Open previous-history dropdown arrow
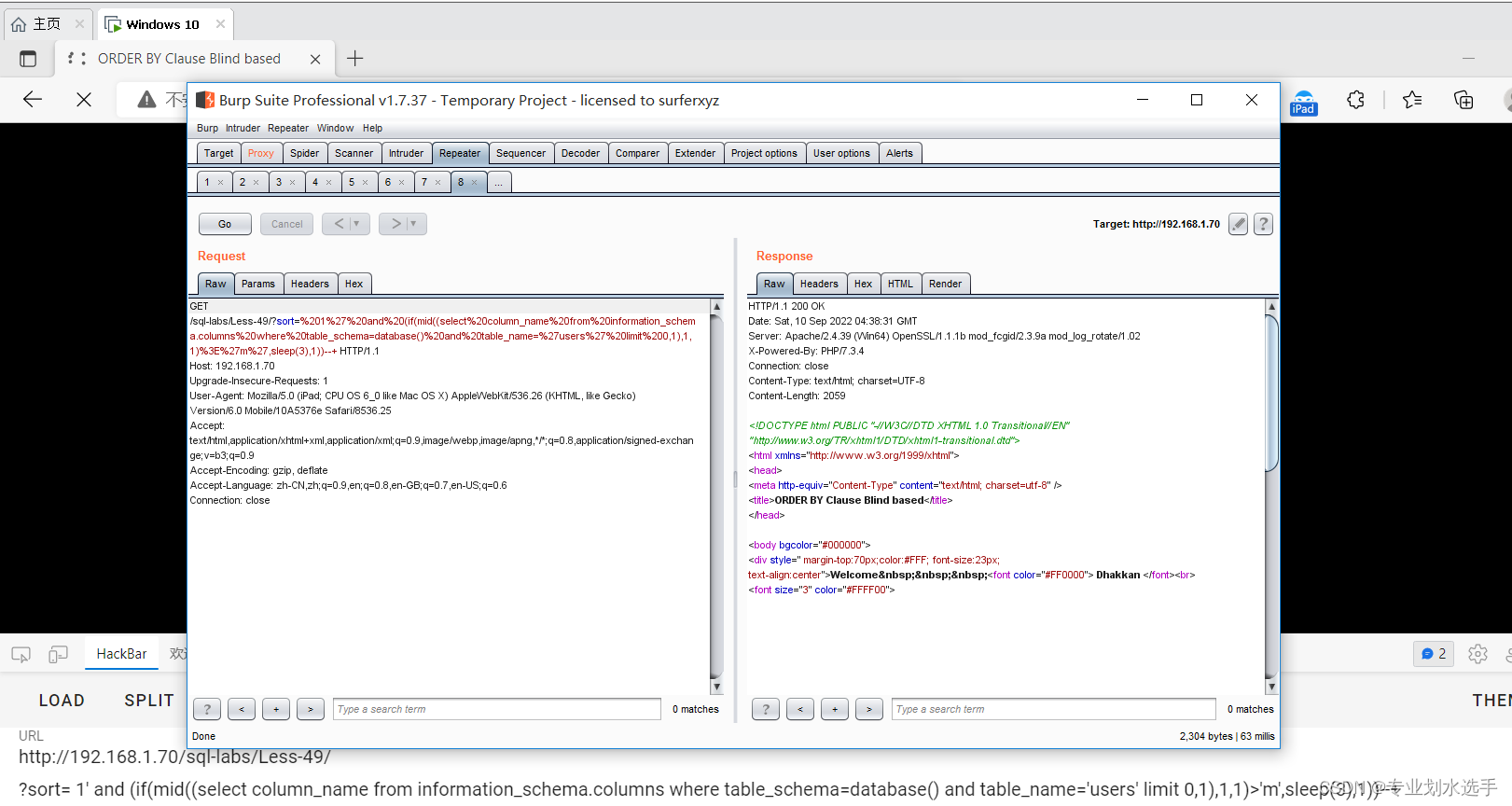 358,224
